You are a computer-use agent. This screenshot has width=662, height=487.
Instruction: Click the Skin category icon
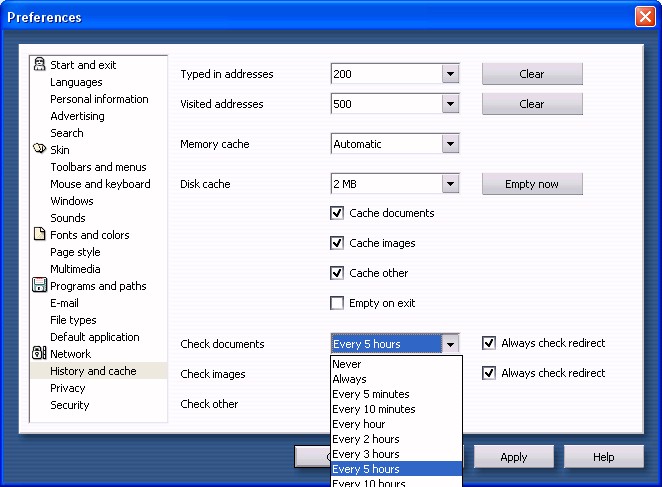(39, 150)
